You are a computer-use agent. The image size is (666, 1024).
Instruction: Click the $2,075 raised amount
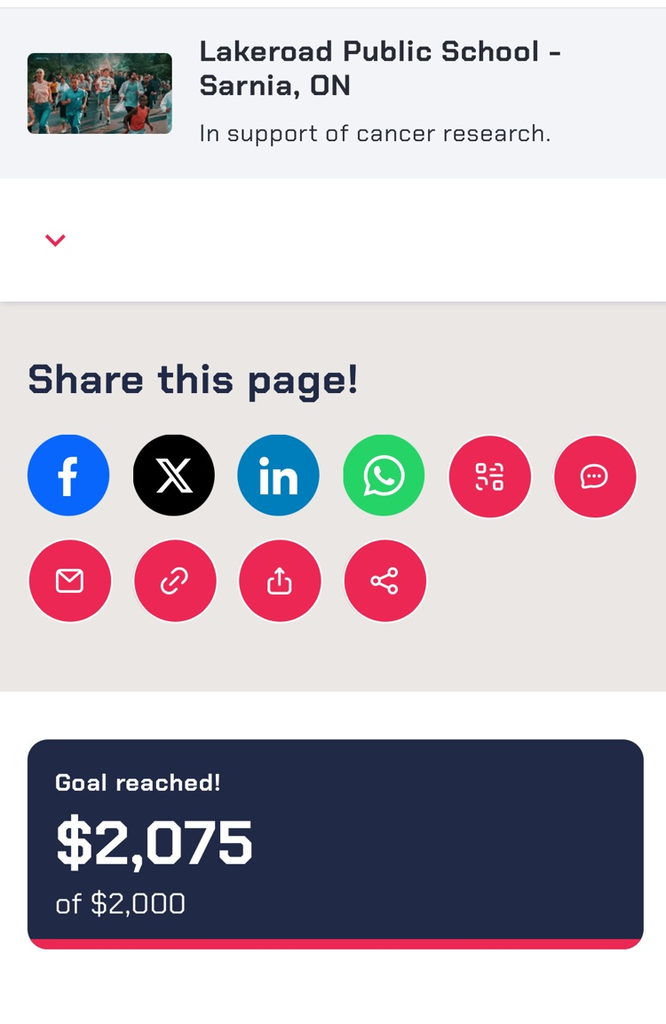click(x=154, y=843)
